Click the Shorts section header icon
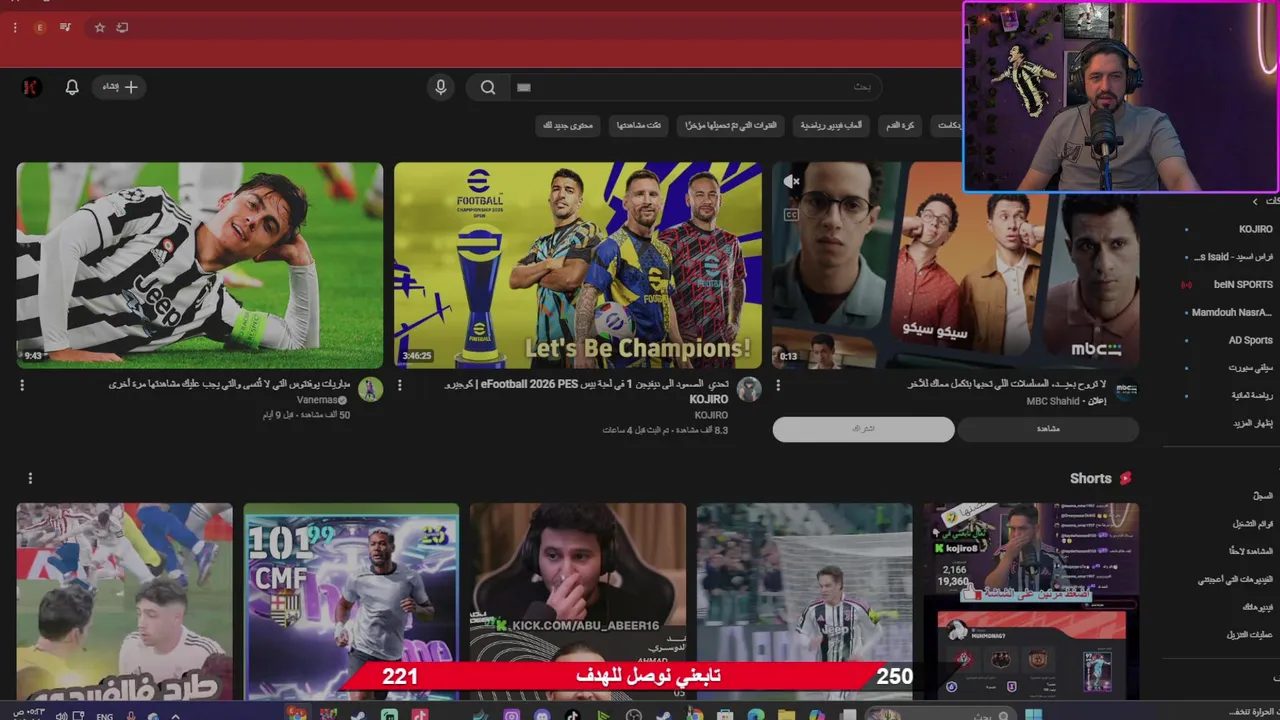Image resolution: width=1280 pixels, height=720 pixels. pos(1125,478)
